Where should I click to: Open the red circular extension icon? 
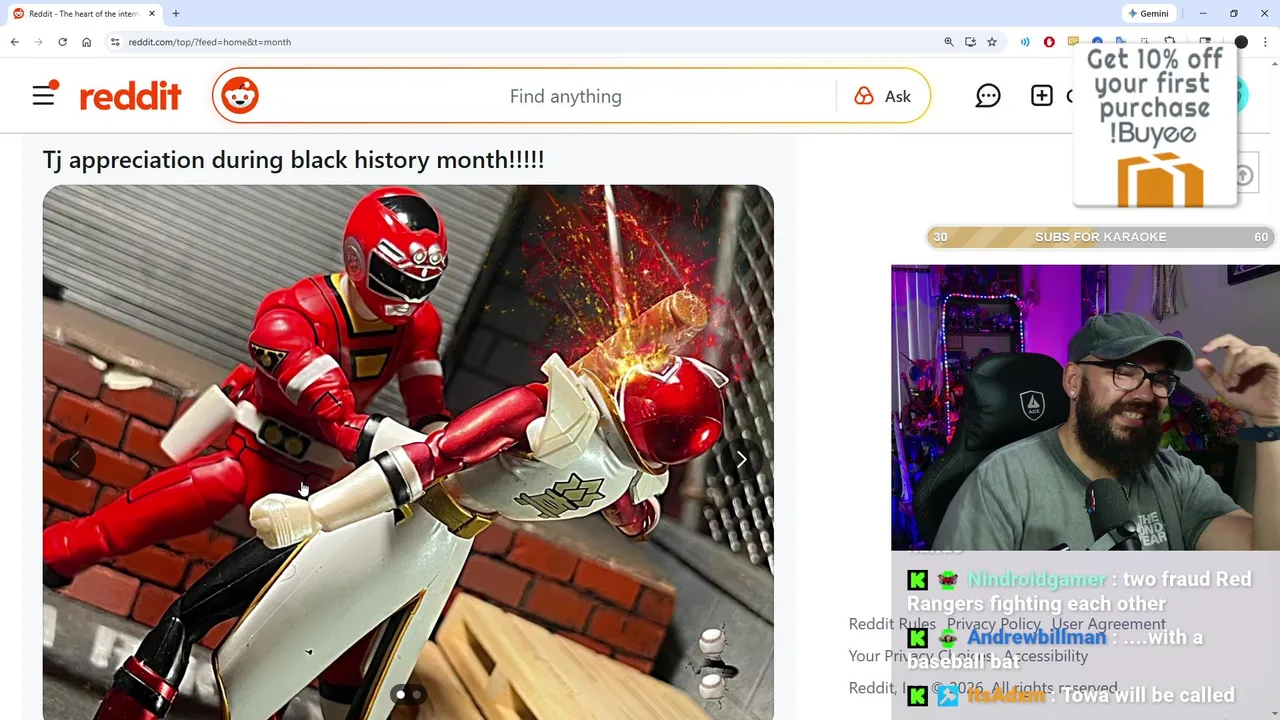coord(1049,42)
